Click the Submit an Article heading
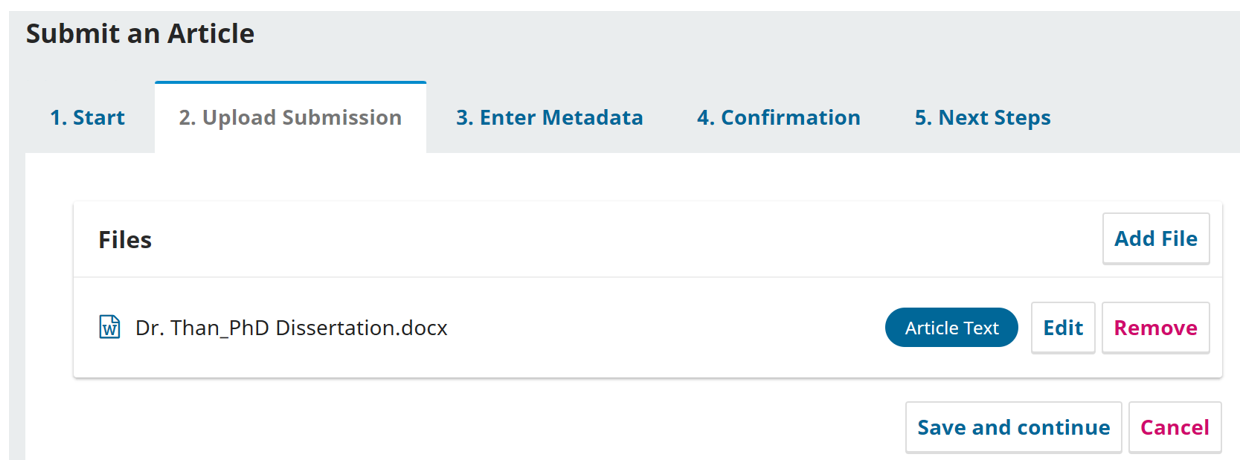 [140, 34]
